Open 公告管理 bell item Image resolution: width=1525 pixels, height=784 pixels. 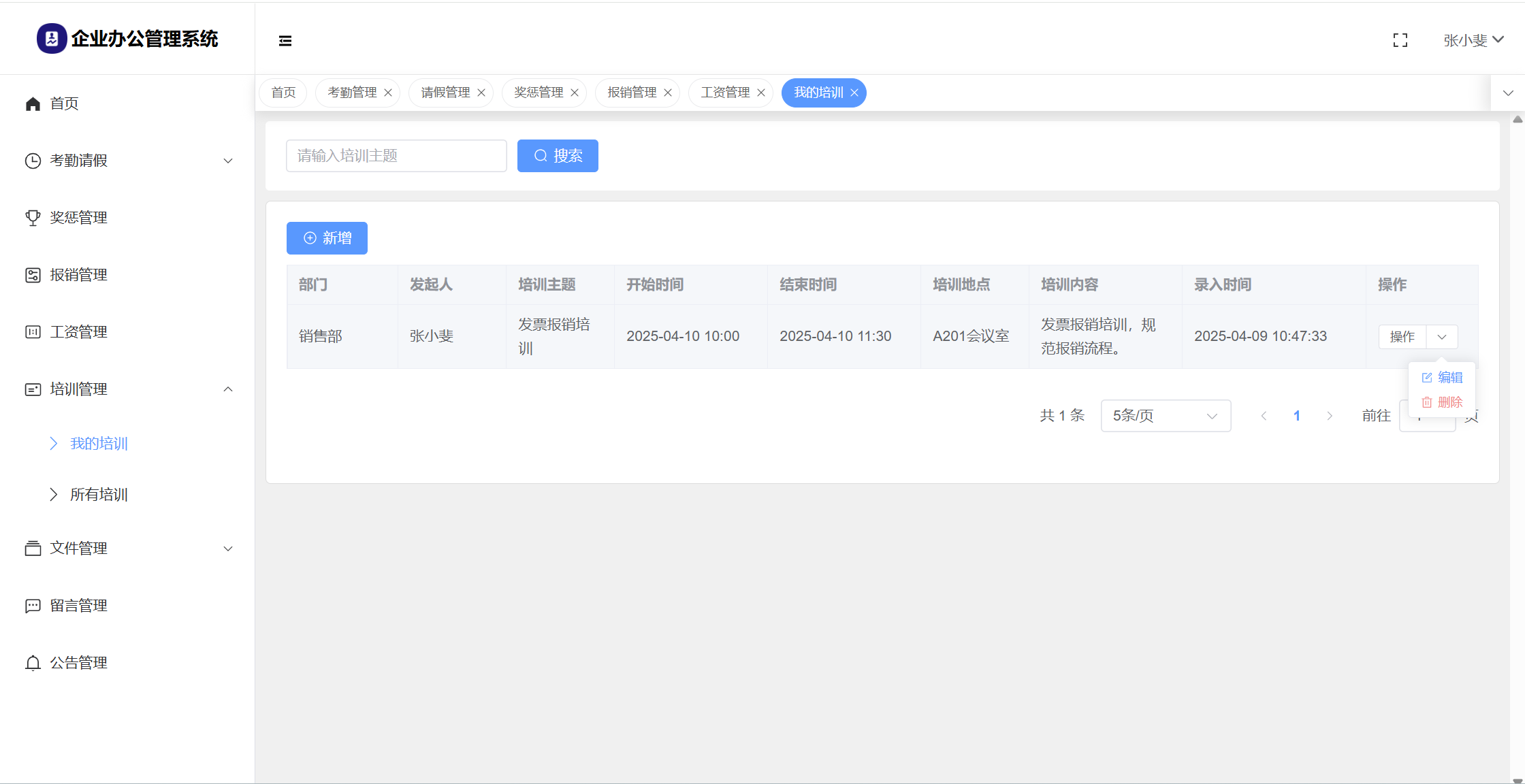[78, 663]
